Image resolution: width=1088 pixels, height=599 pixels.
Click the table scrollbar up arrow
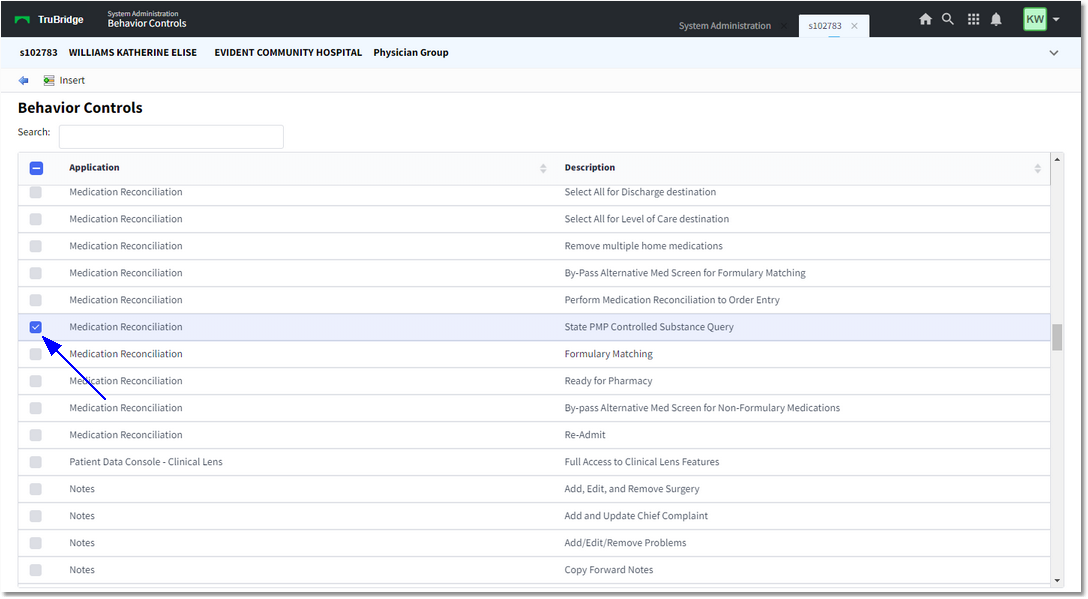click(x=1057, y=160)
